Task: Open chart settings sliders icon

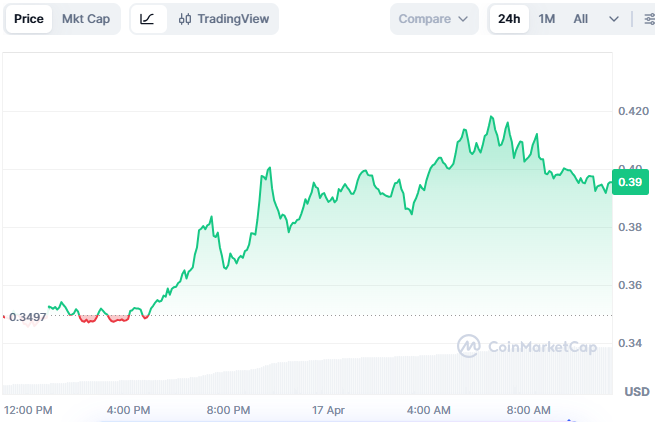Action: pos(647,19)
